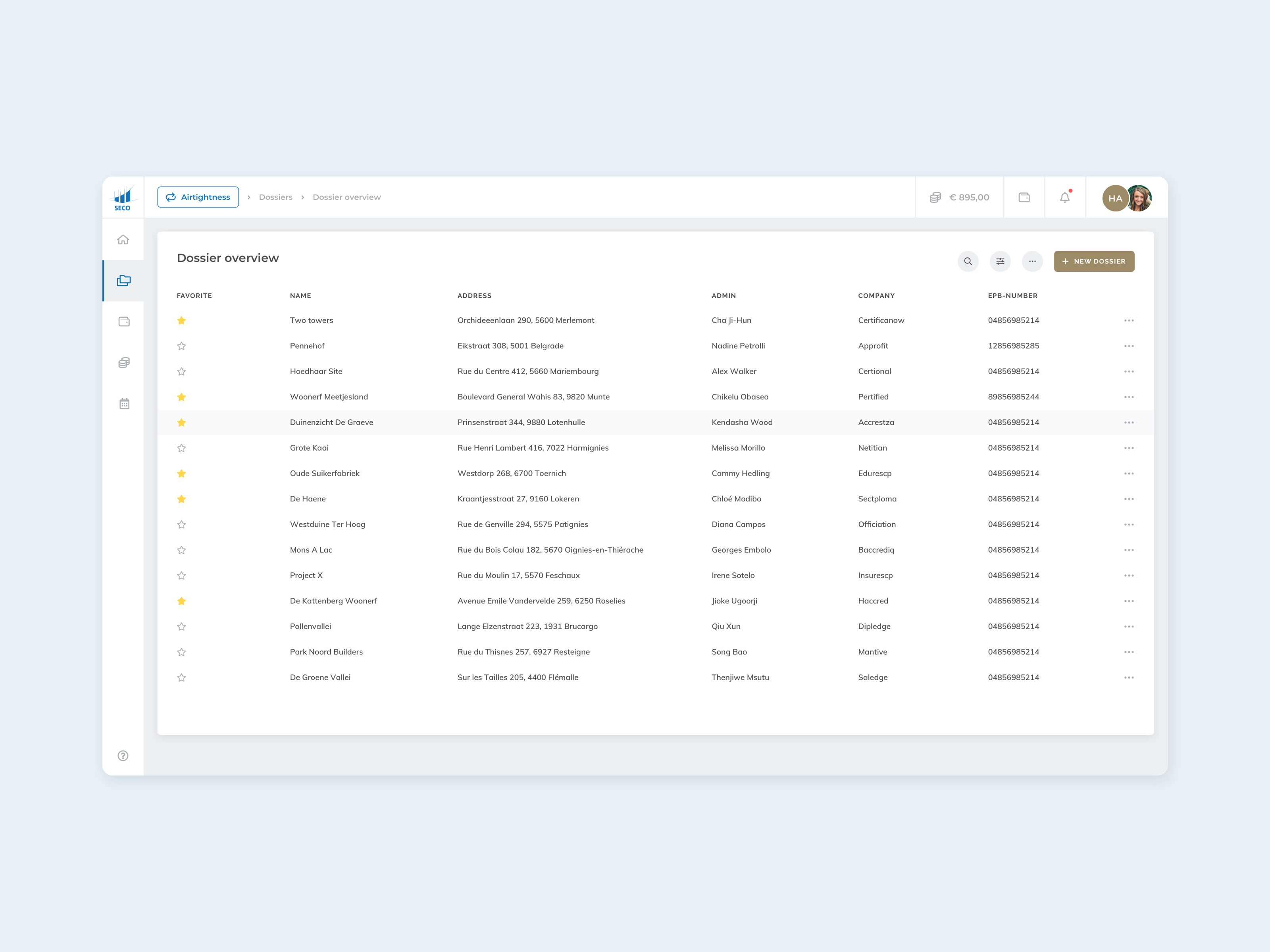Mark Pennehof dossier as favorite

pos(181,346)
